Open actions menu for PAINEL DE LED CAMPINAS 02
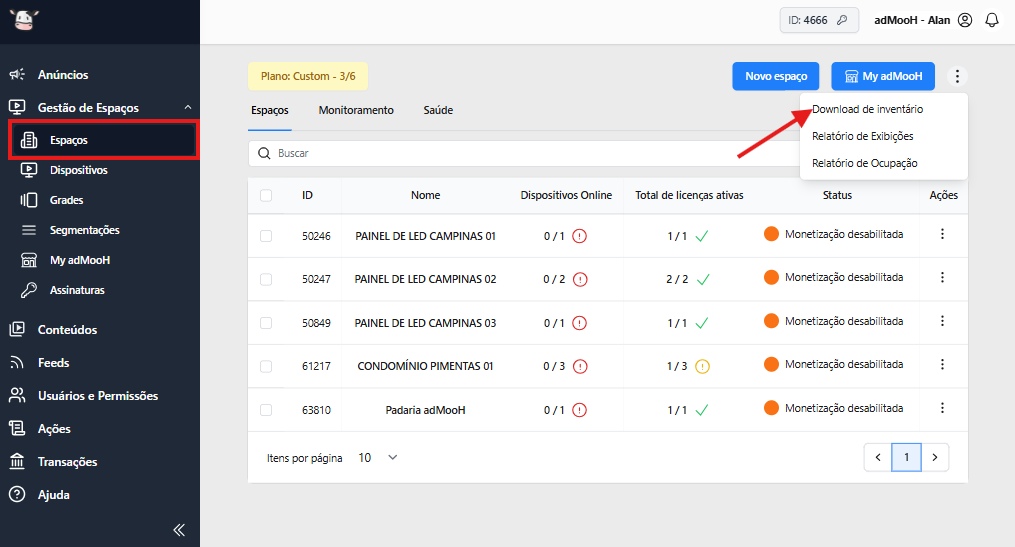 click(942, 278)
